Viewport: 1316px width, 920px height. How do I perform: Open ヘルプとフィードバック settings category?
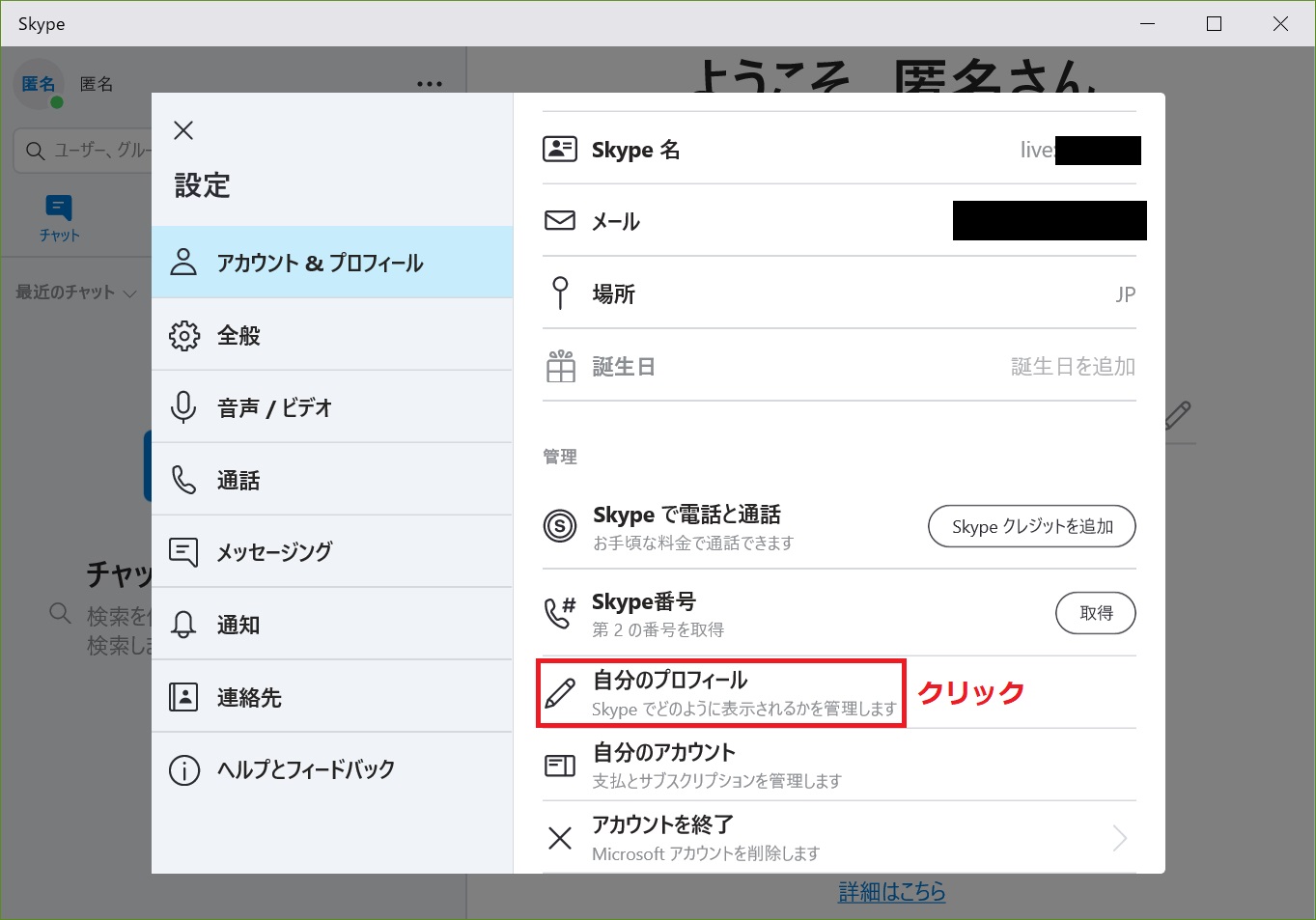coord(332,769)
